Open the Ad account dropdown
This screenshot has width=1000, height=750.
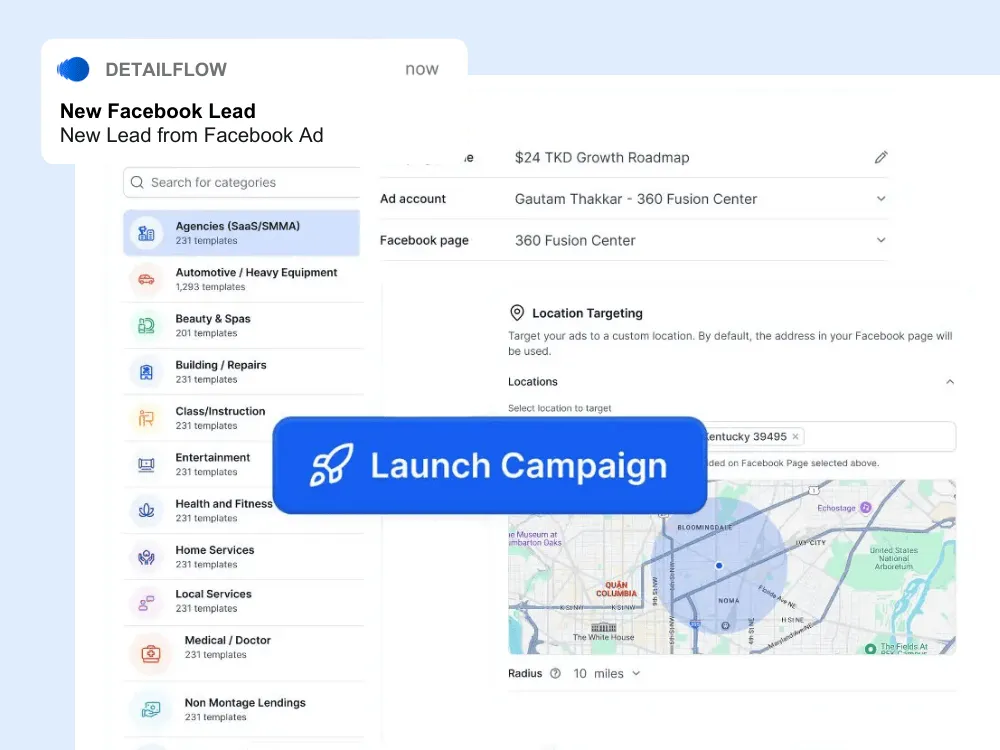click(x=881, y=198)
